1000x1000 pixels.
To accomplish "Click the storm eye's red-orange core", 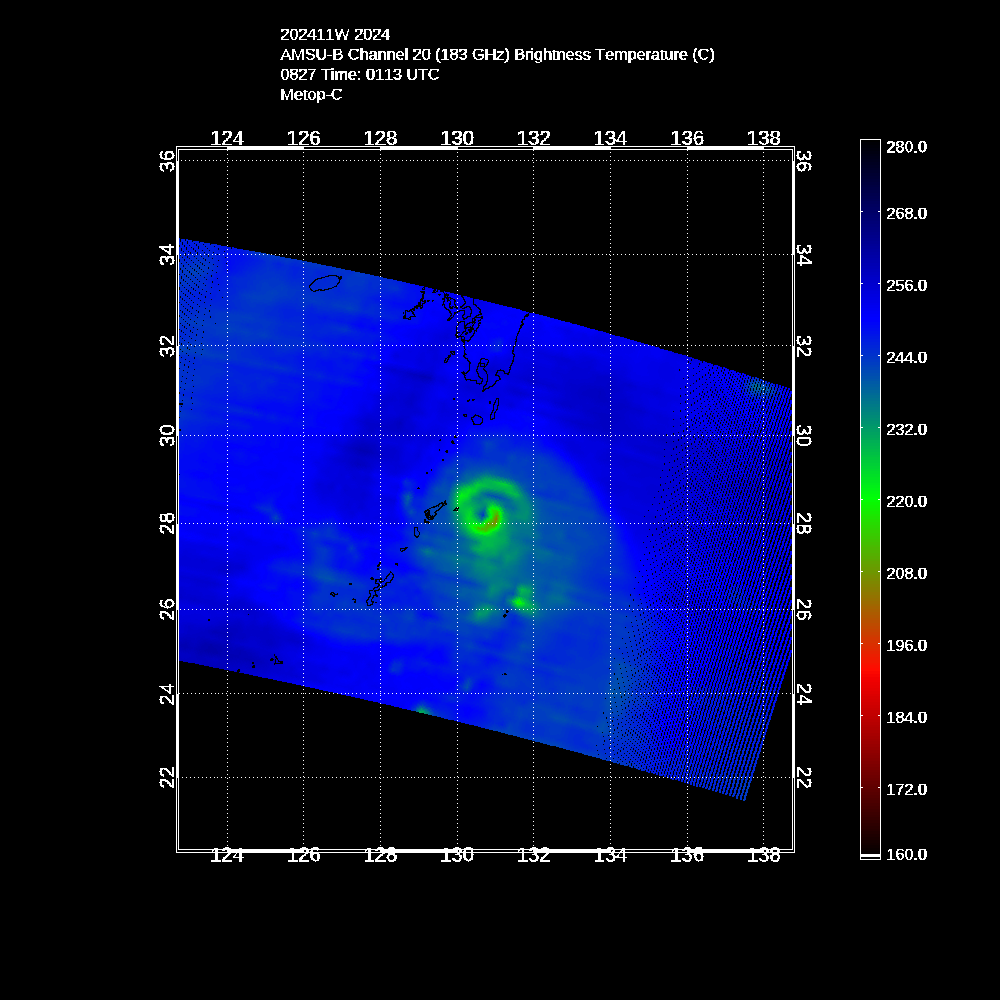I will click(x=492, y=518).
